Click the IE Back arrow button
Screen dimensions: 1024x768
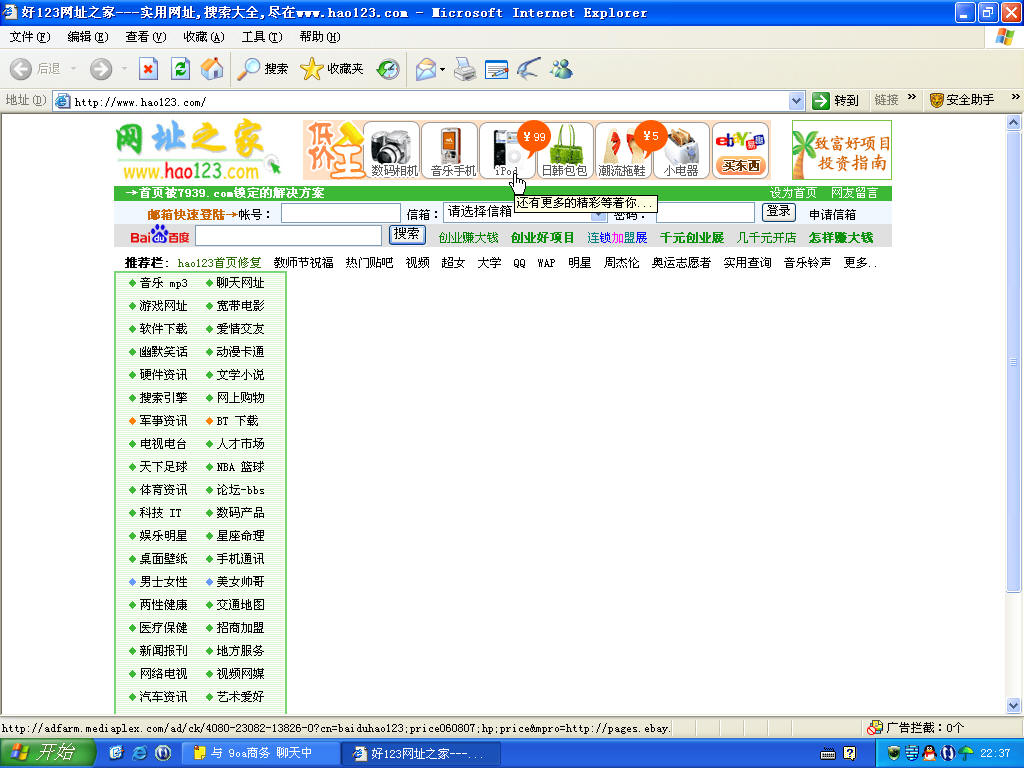click(x=21, y=69)
